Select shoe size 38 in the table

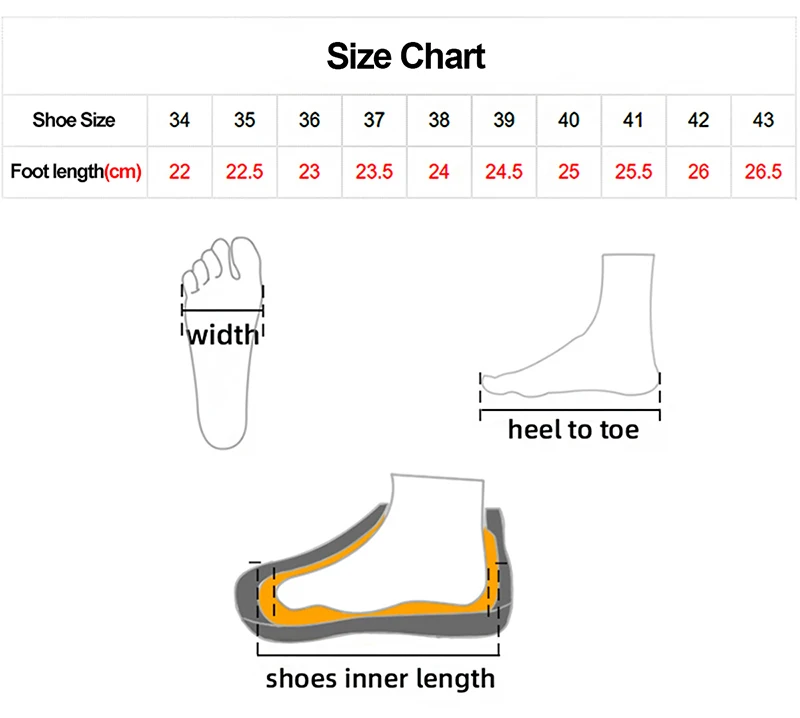coord(439,120)
